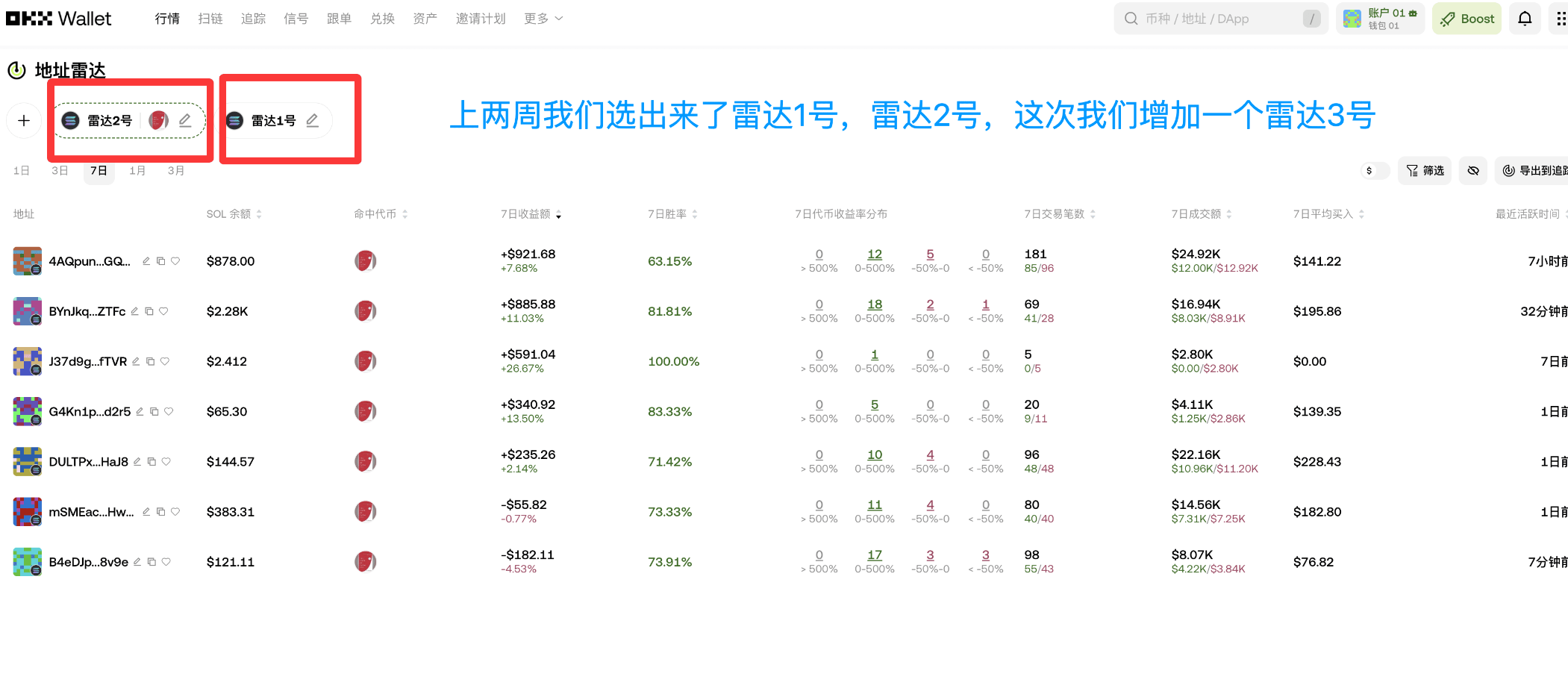Edit the note for address BYnJkq...ZTFc
Image resolution: width=1568 pixels, height=700 pixels.
135,311
